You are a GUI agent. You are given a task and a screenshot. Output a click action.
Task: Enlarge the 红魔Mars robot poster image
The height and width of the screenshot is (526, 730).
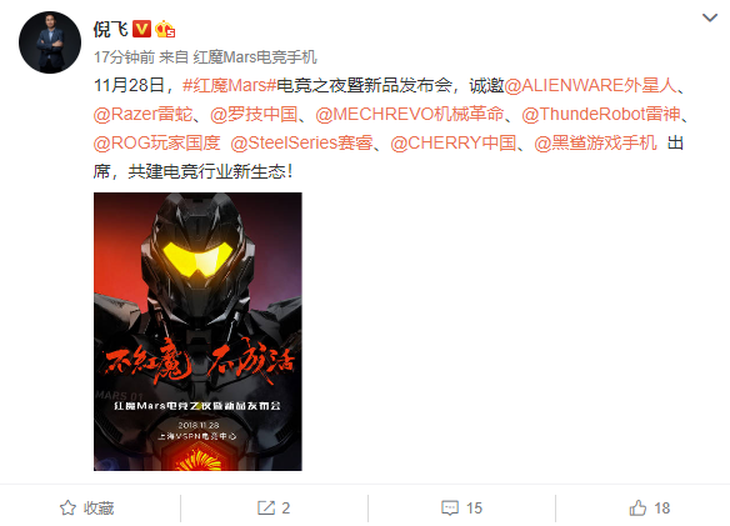click(198, 331)
